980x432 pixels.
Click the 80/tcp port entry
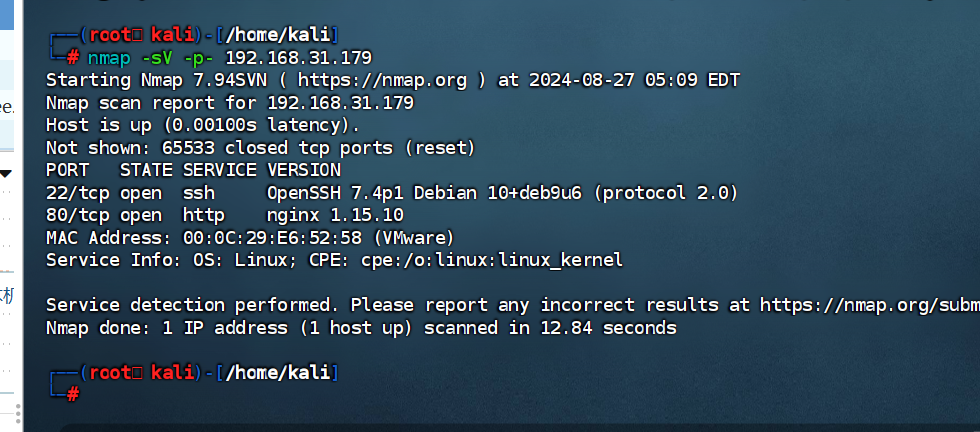pyautogui.click(x=78, y=215)
